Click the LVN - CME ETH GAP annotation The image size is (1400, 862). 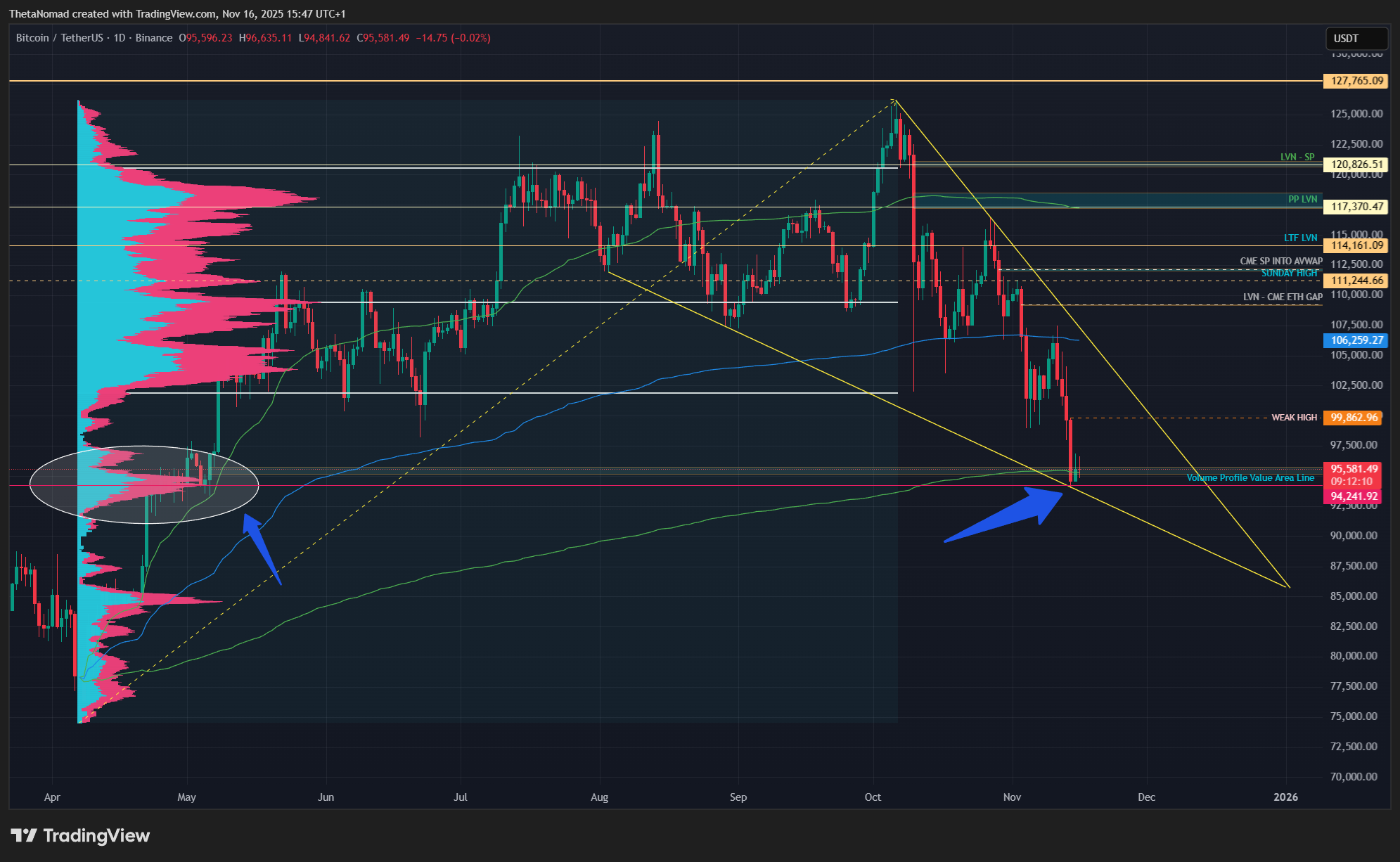(1283, 297)
